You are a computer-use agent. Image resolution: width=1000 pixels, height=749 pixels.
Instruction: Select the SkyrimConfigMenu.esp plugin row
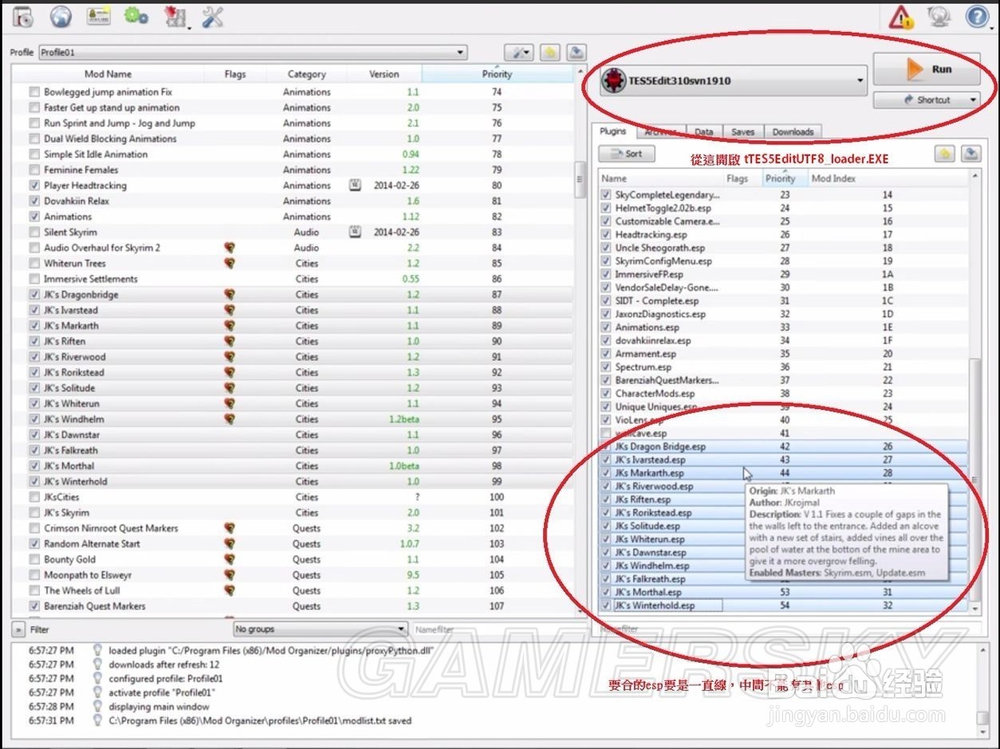[x=783, y=261]
